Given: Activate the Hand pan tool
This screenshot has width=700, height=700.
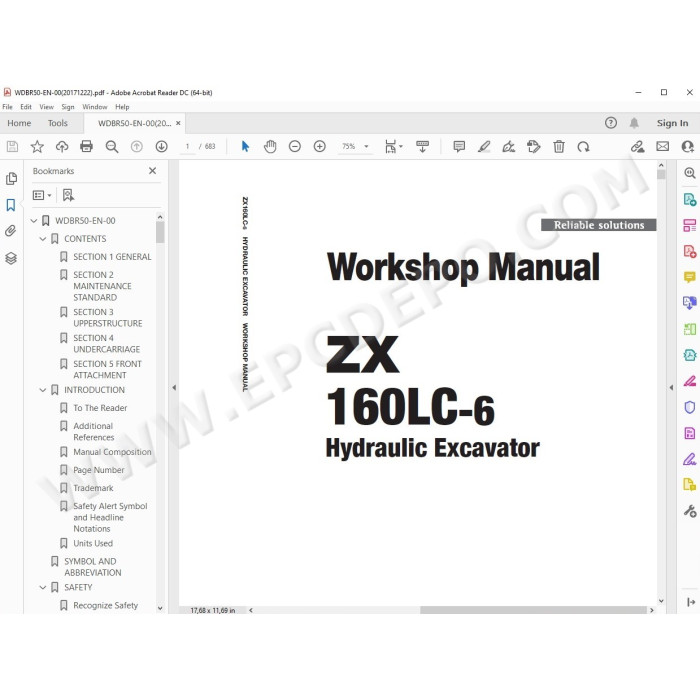Looking at the screenshot, I should (x=270, y=146).
